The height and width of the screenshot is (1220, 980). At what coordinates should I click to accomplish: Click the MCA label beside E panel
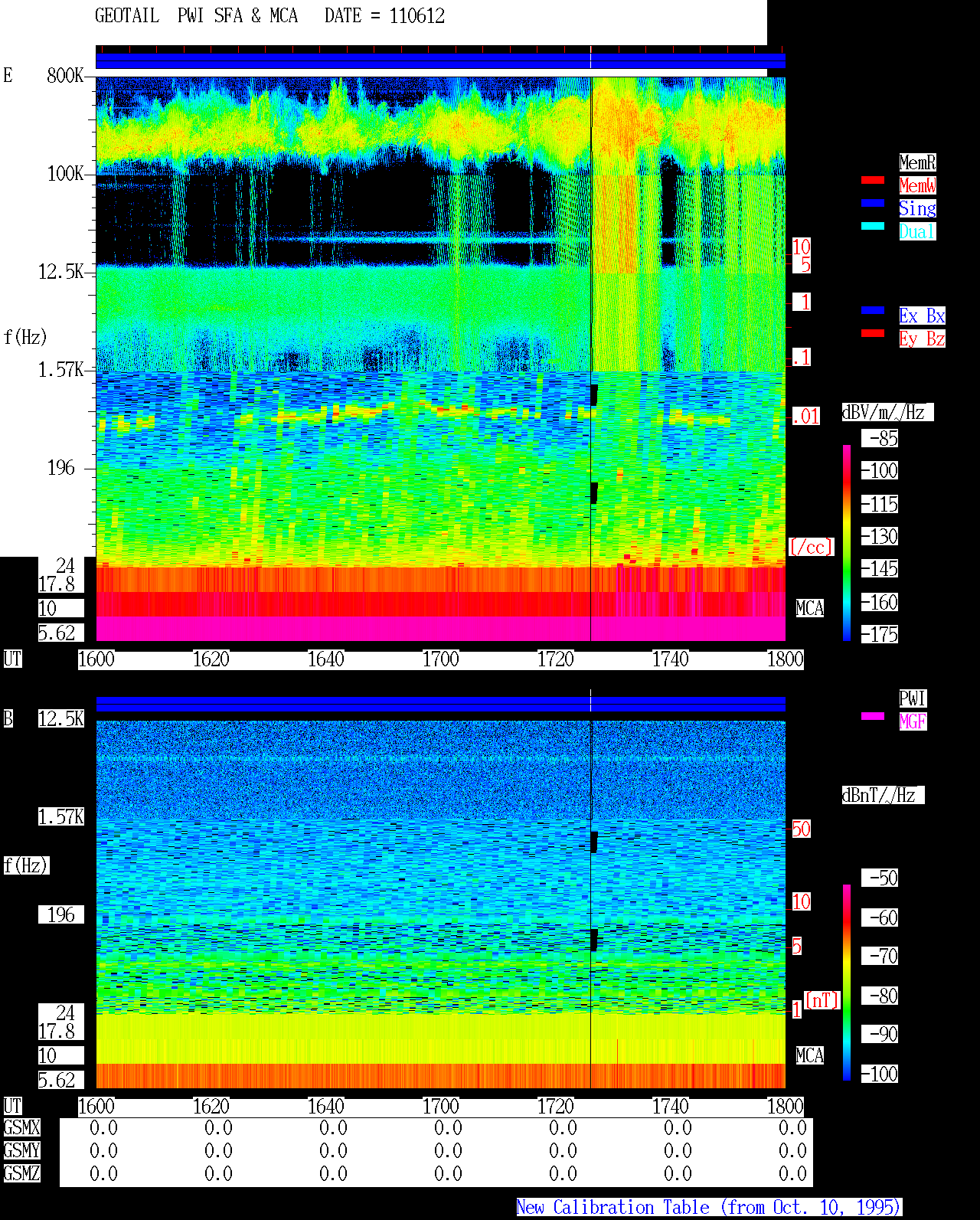(x=809, y=609)
